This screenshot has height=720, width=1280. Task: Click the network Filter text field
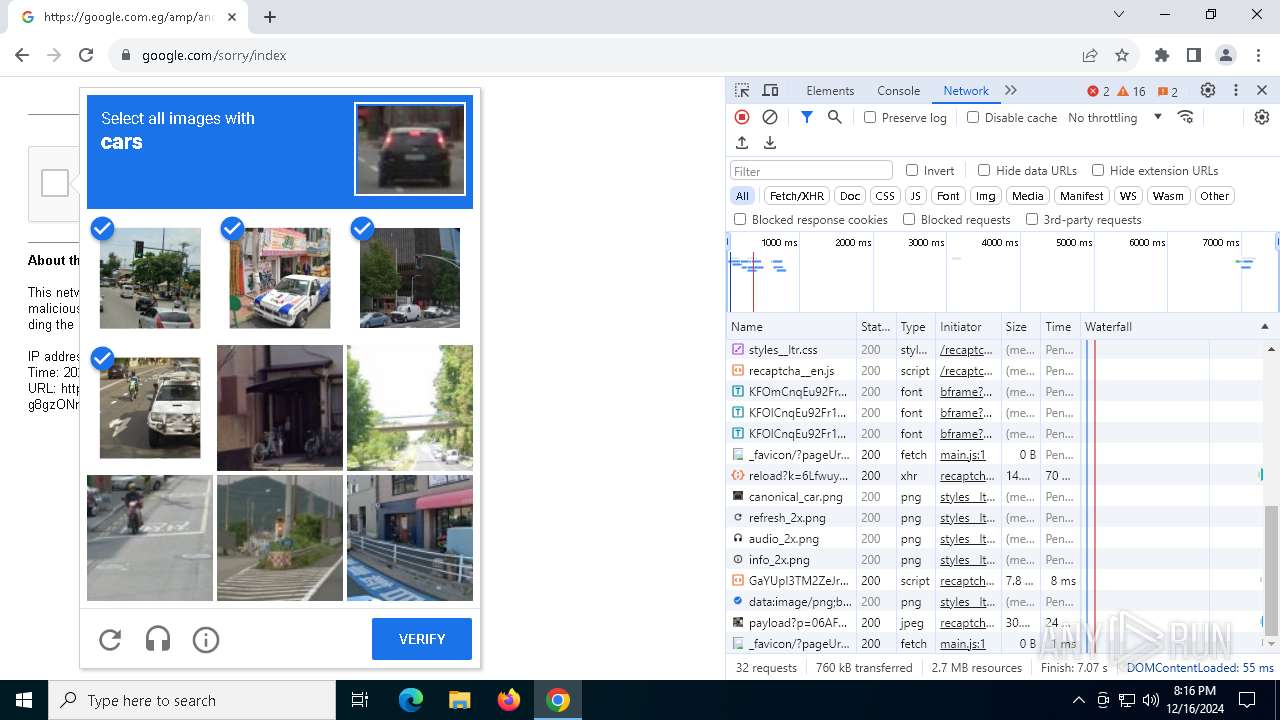point(811,171)
